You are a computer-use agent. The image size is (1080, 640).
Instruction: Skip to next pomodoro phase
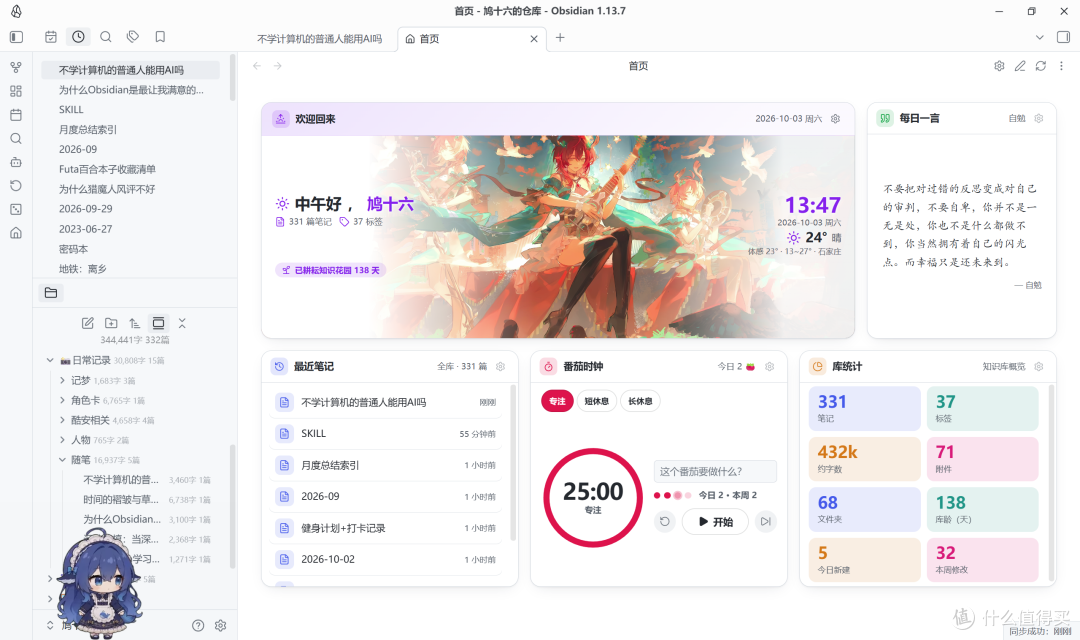click(x=765, y=522)
